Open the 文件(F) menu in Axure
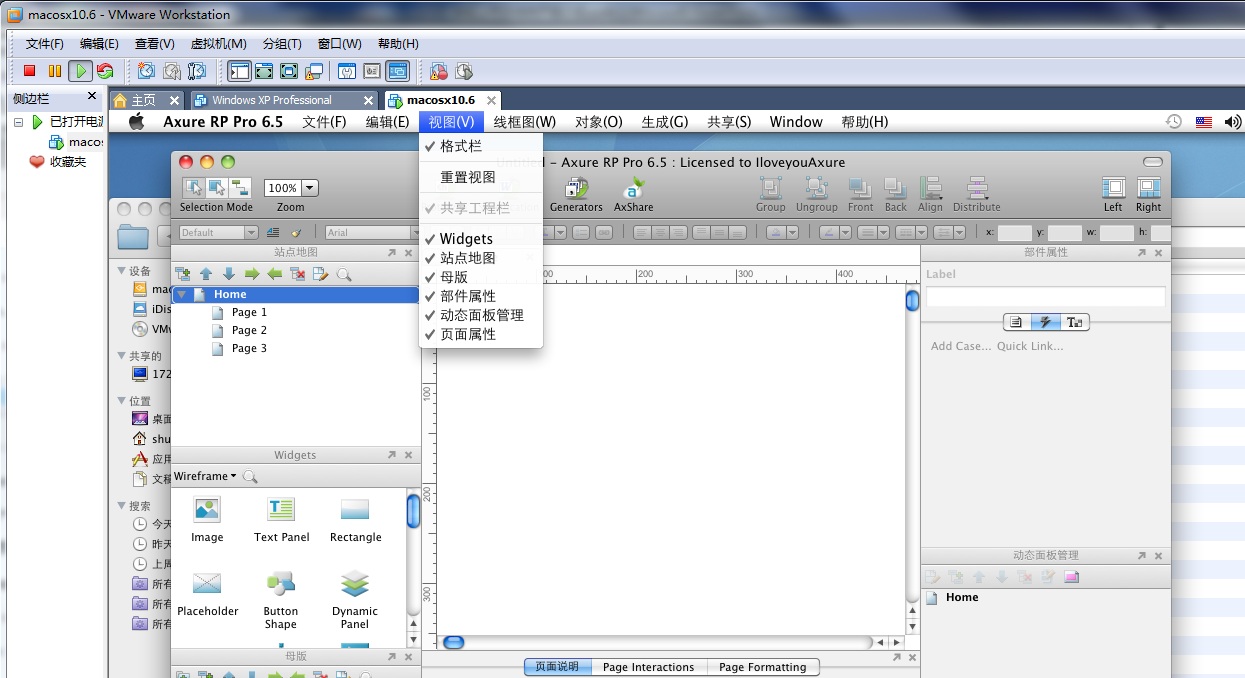This screenshot has width=1245, height=678. (324, 122)
